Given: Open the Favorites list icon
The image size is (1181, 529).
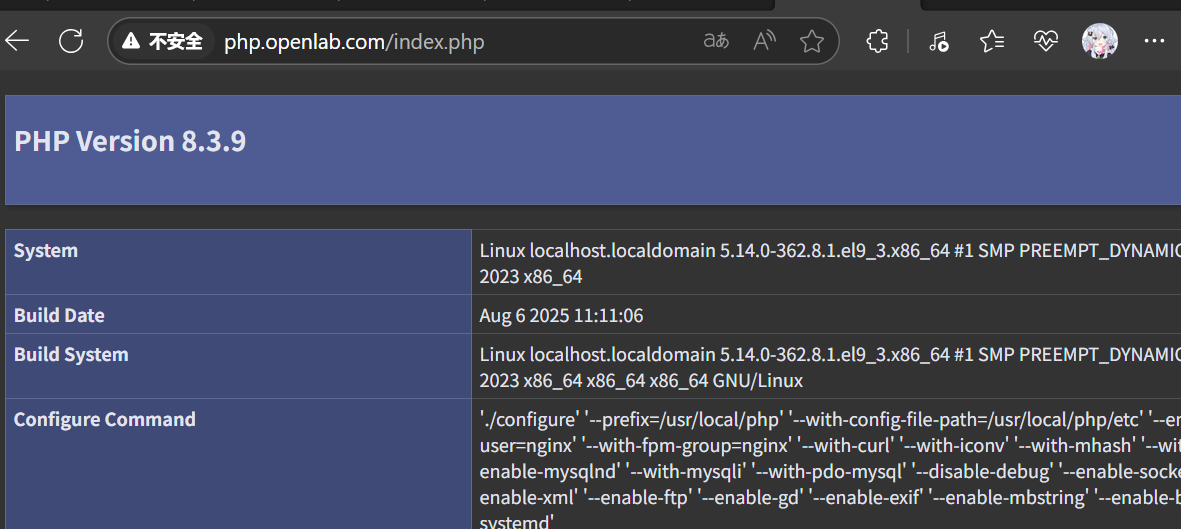Looking at the screenshot, I should point(992,41).
